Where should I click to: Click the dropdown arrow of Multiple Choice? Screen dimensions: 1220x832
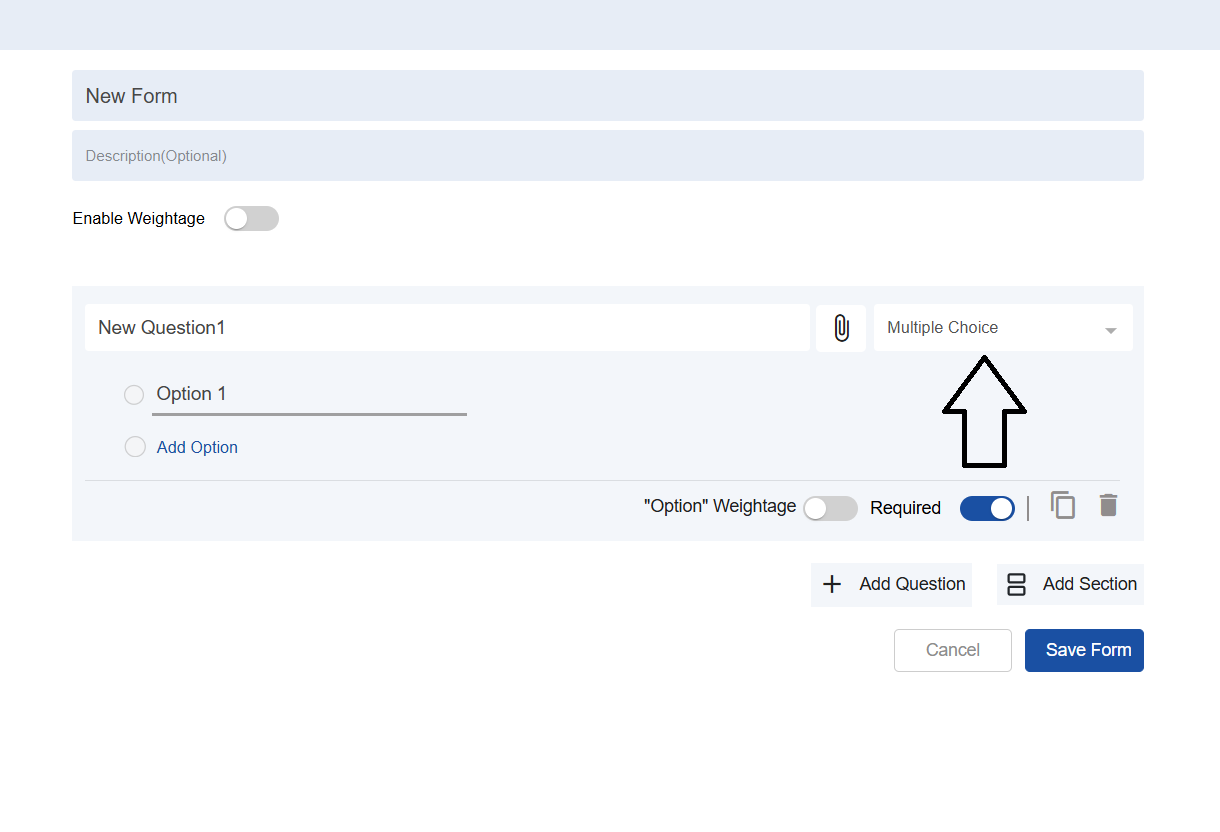1110,330
